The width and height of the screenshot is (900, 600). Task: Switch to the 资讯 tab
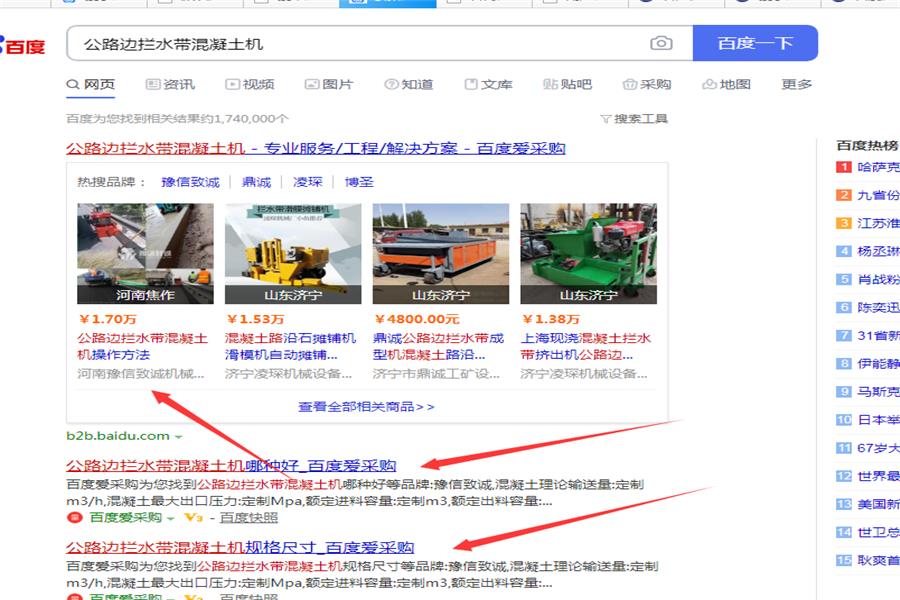(170, 84)
